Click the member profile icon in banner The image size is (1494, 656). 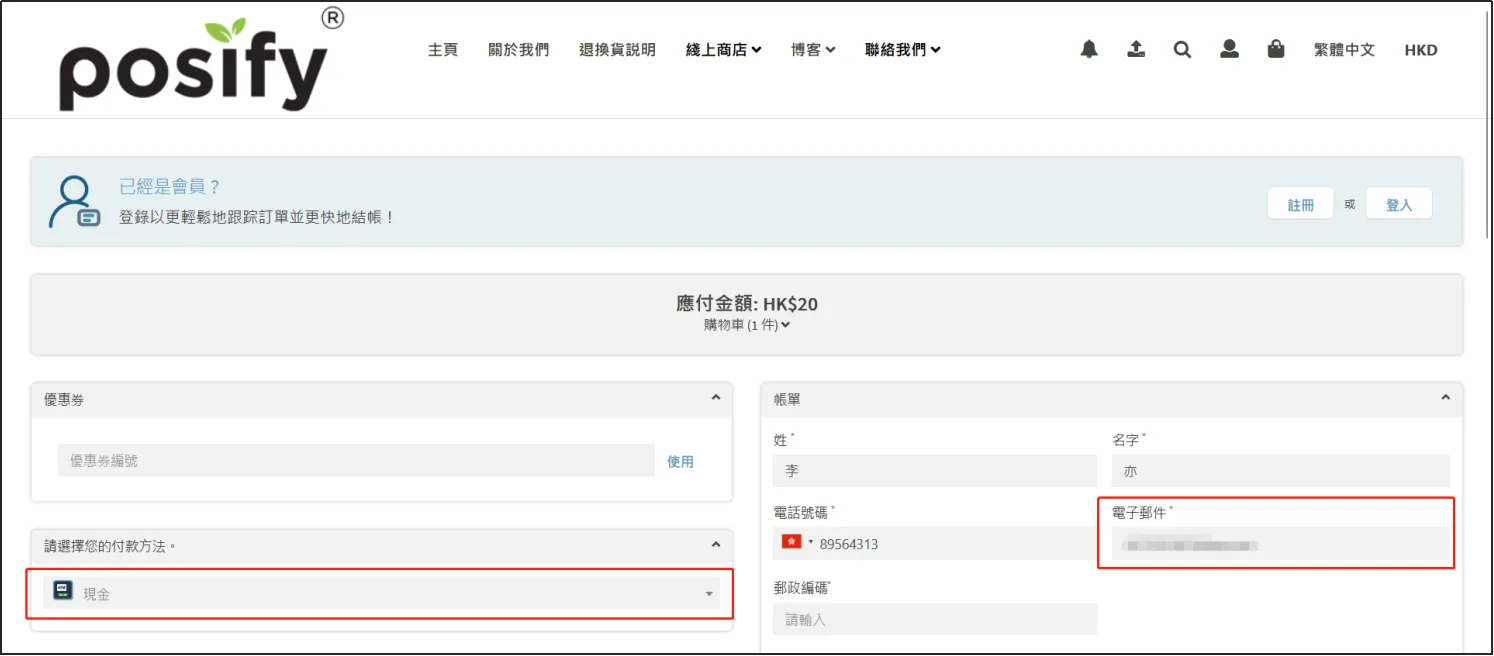[x=75, y=202]
